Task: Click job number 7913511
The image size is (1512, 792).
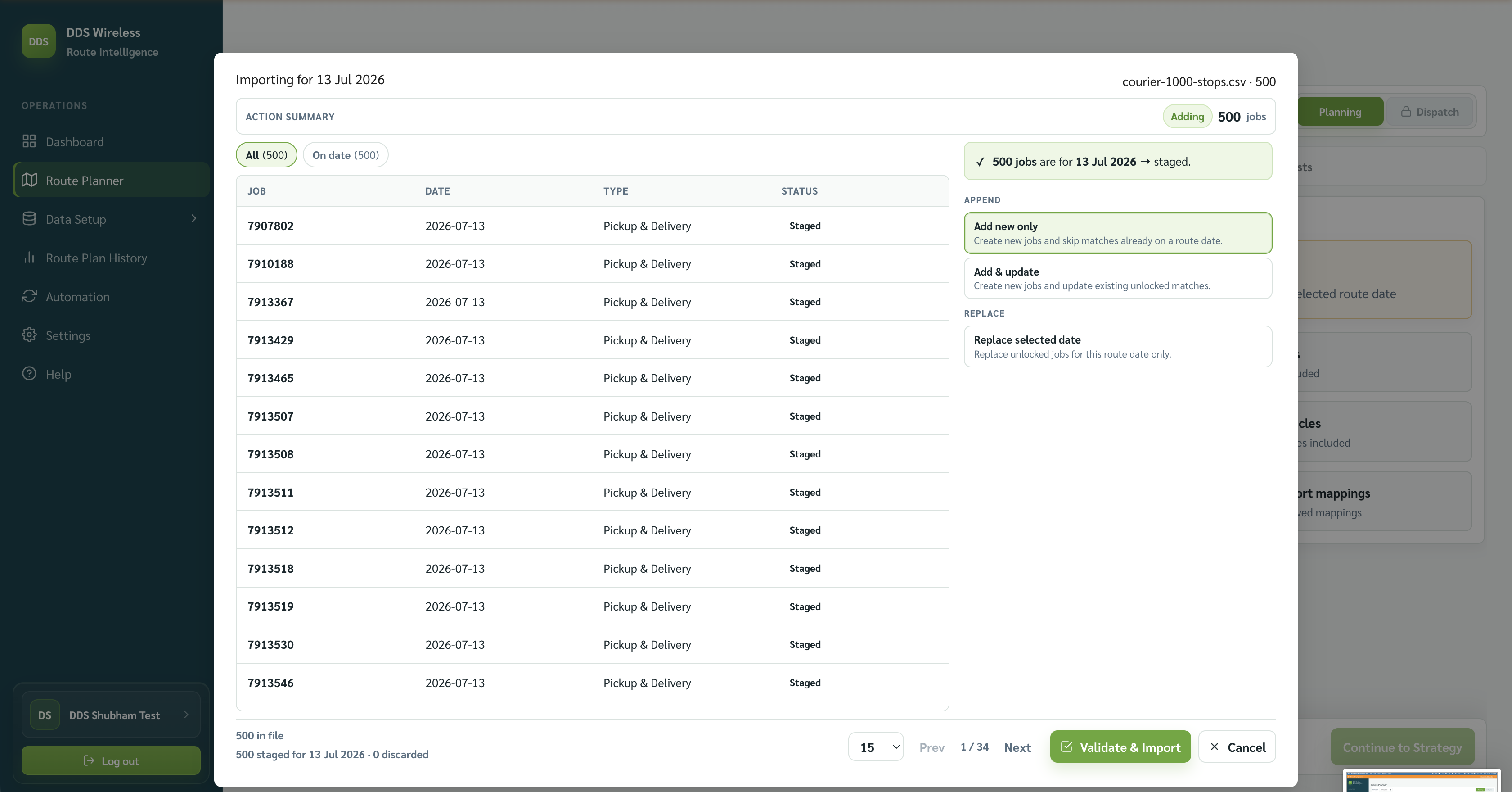Action: click(270, 492)
